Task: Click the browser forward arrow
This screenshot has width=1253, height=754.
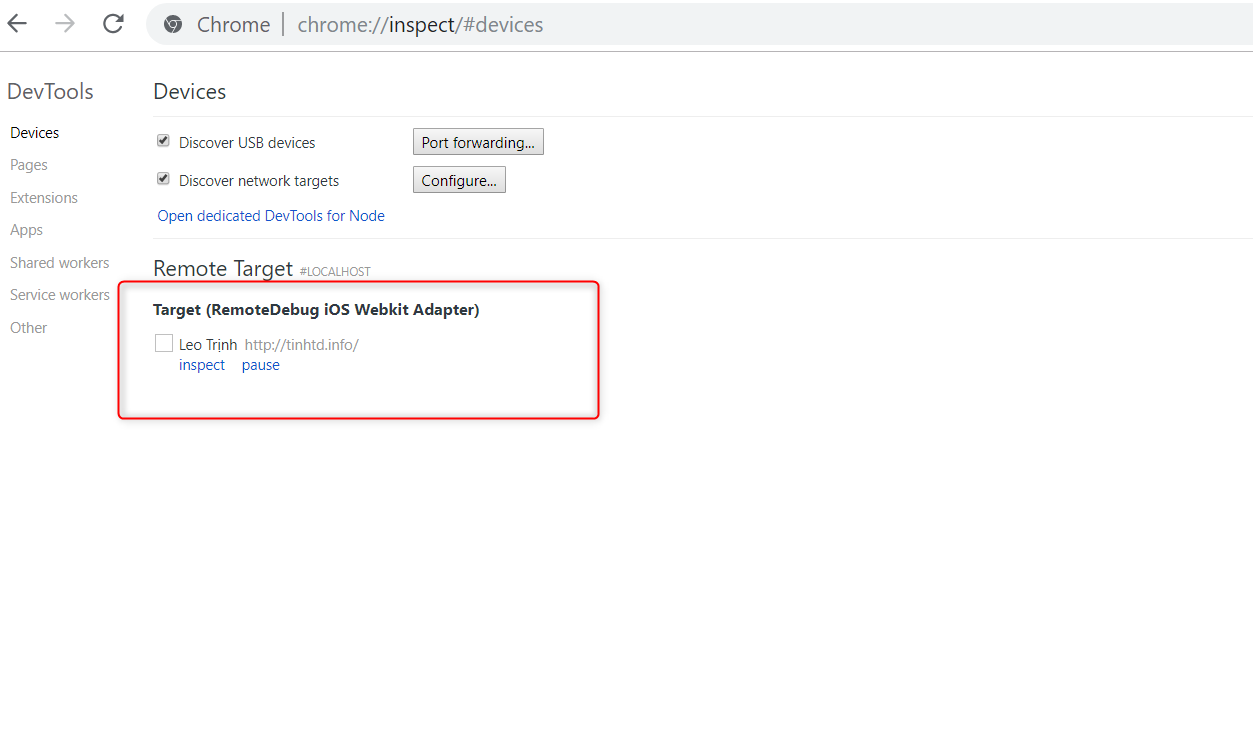Action: [66, 24]
